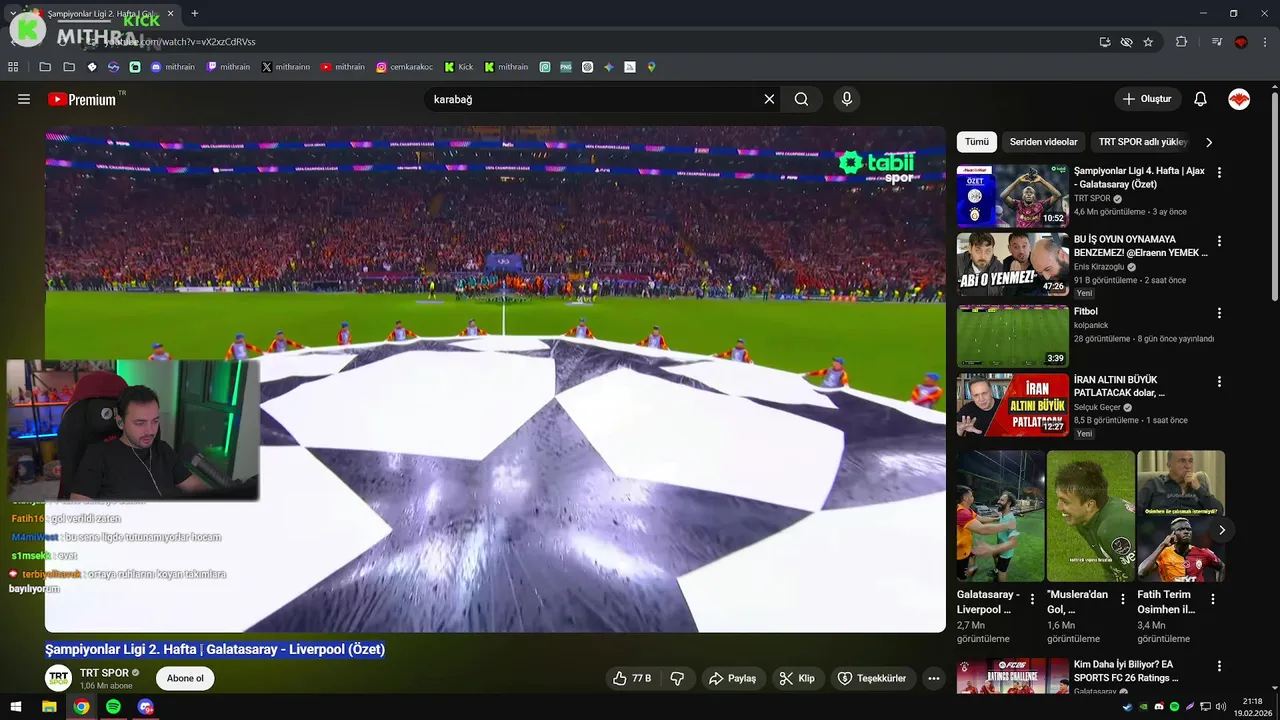Viewport: 1280px width, 720px height.
Task: Bookmark this page with star icon
Action: [x=1148, y=42]
